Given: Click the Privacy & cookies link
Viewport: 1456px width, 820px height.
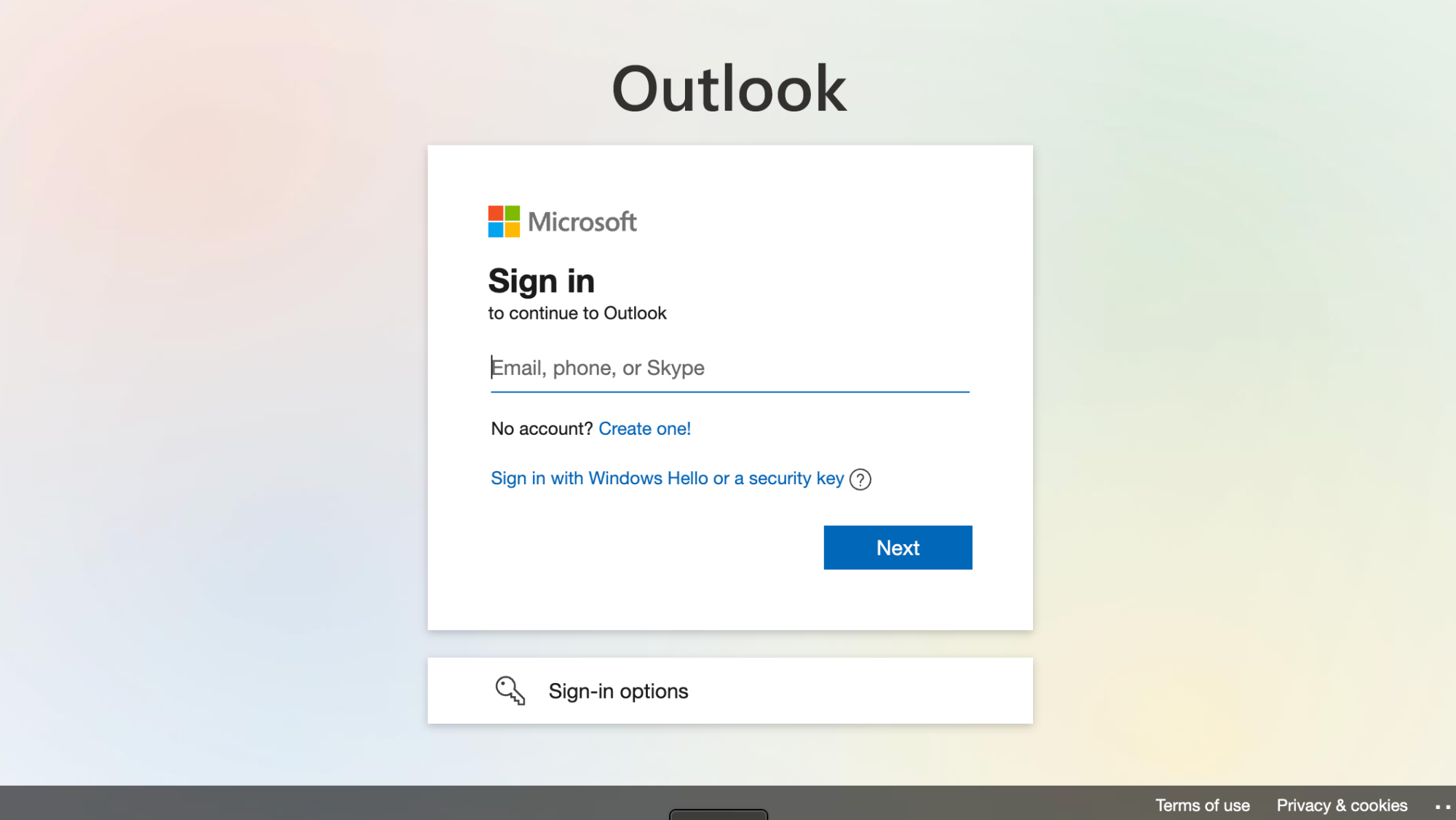Looking at the screenshot, I should coord(1341,804).
